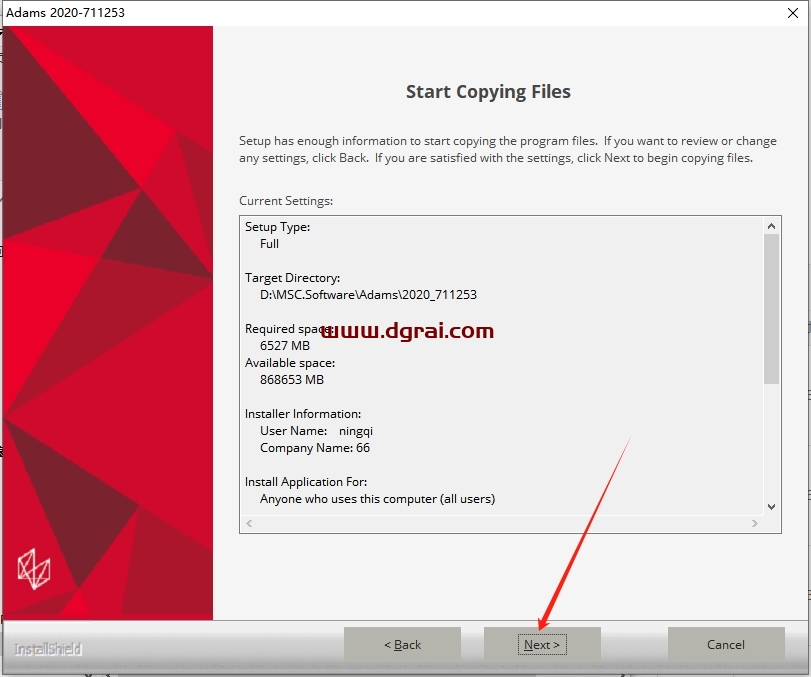Click the "Available space:" label
This screenshot has width=811, height=677.
coord(290,363)
